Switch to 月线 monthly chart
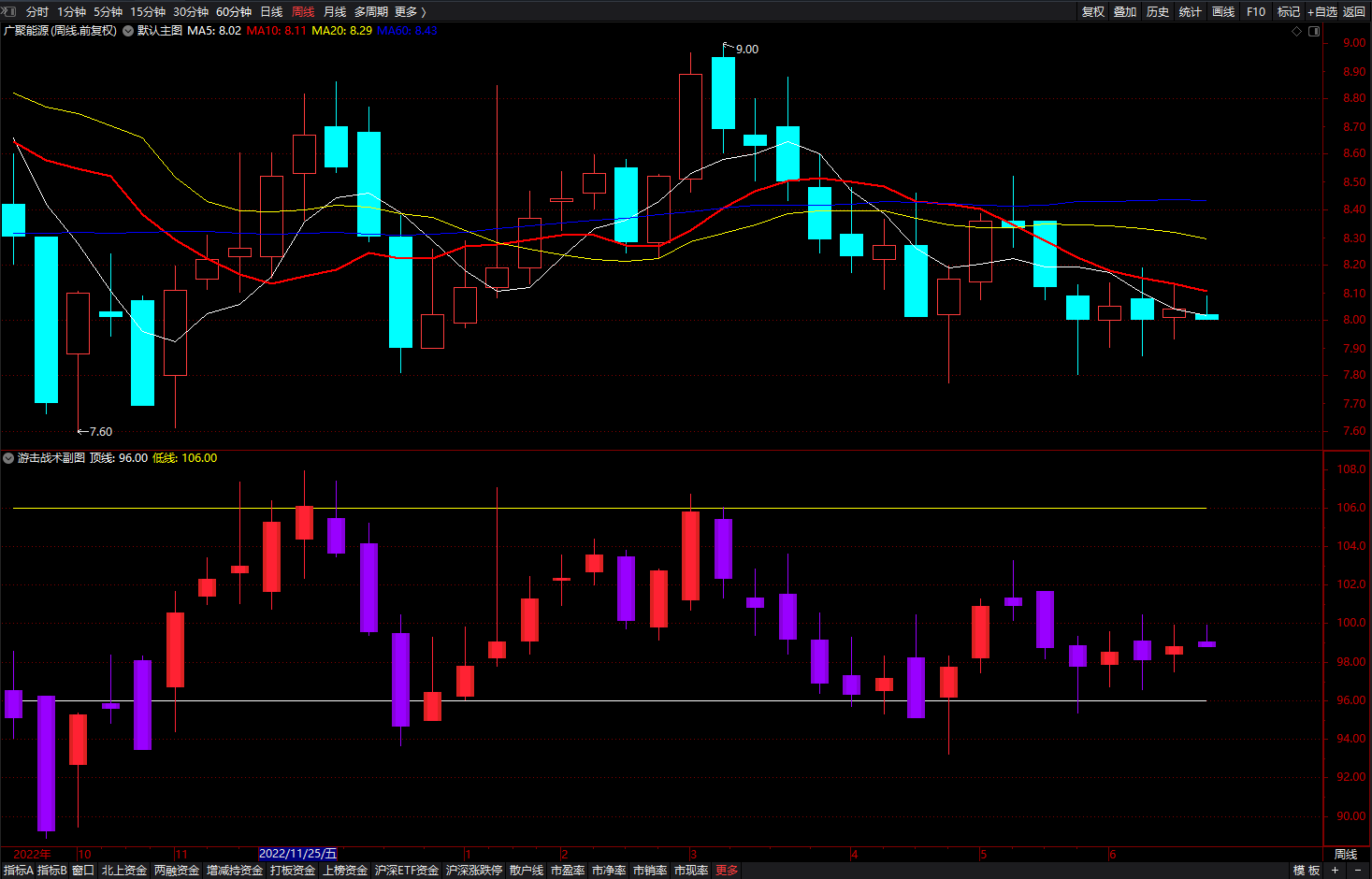 coord(335,11)
